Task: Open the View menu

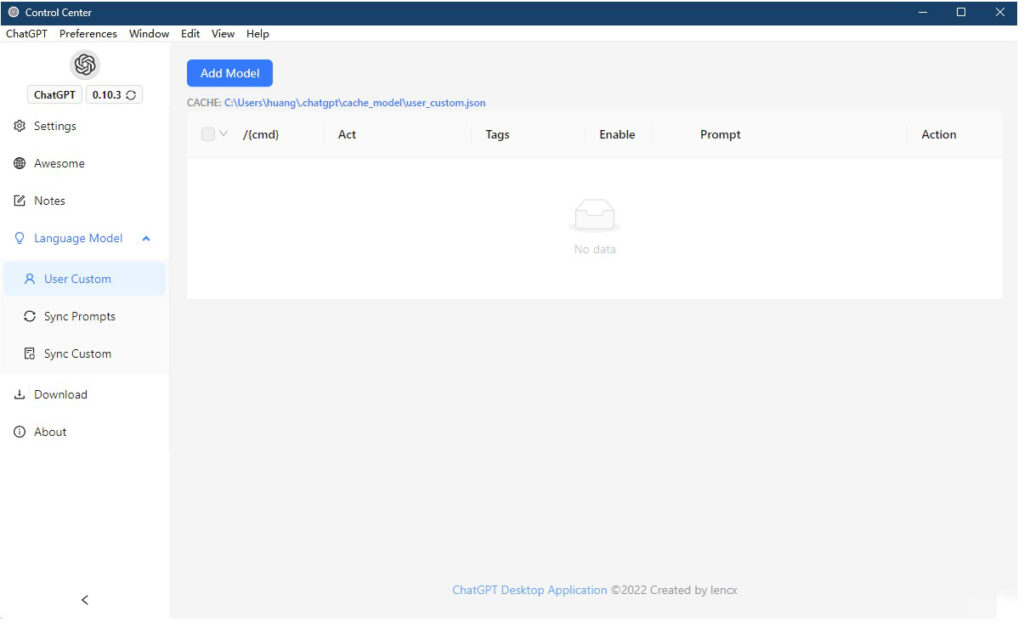Action: (223, 34)
